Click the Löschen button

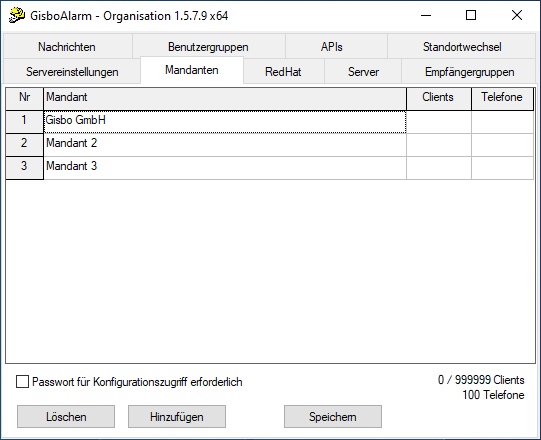coord(66,417)
